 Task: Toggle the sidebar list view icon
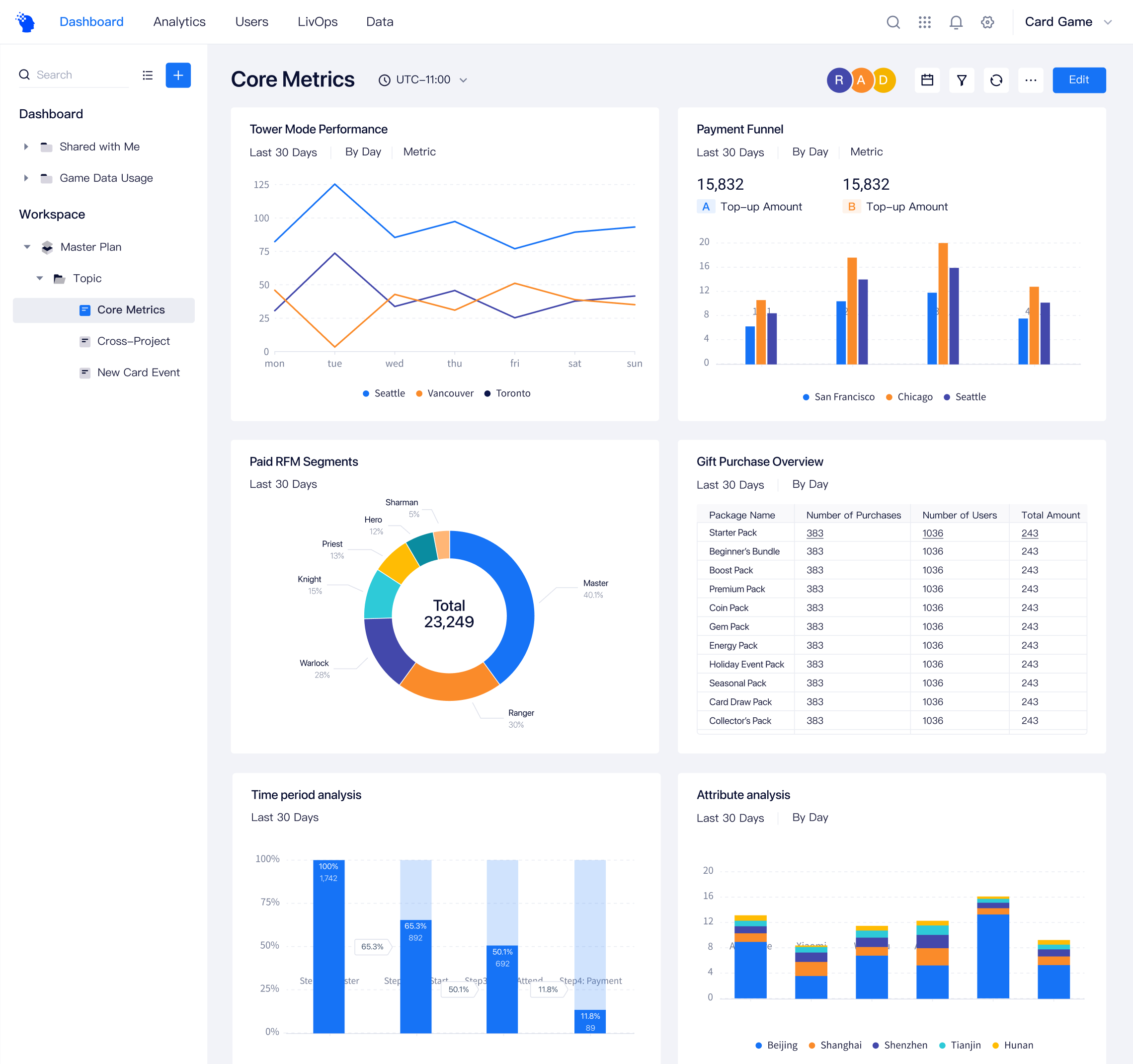(148, 75)
